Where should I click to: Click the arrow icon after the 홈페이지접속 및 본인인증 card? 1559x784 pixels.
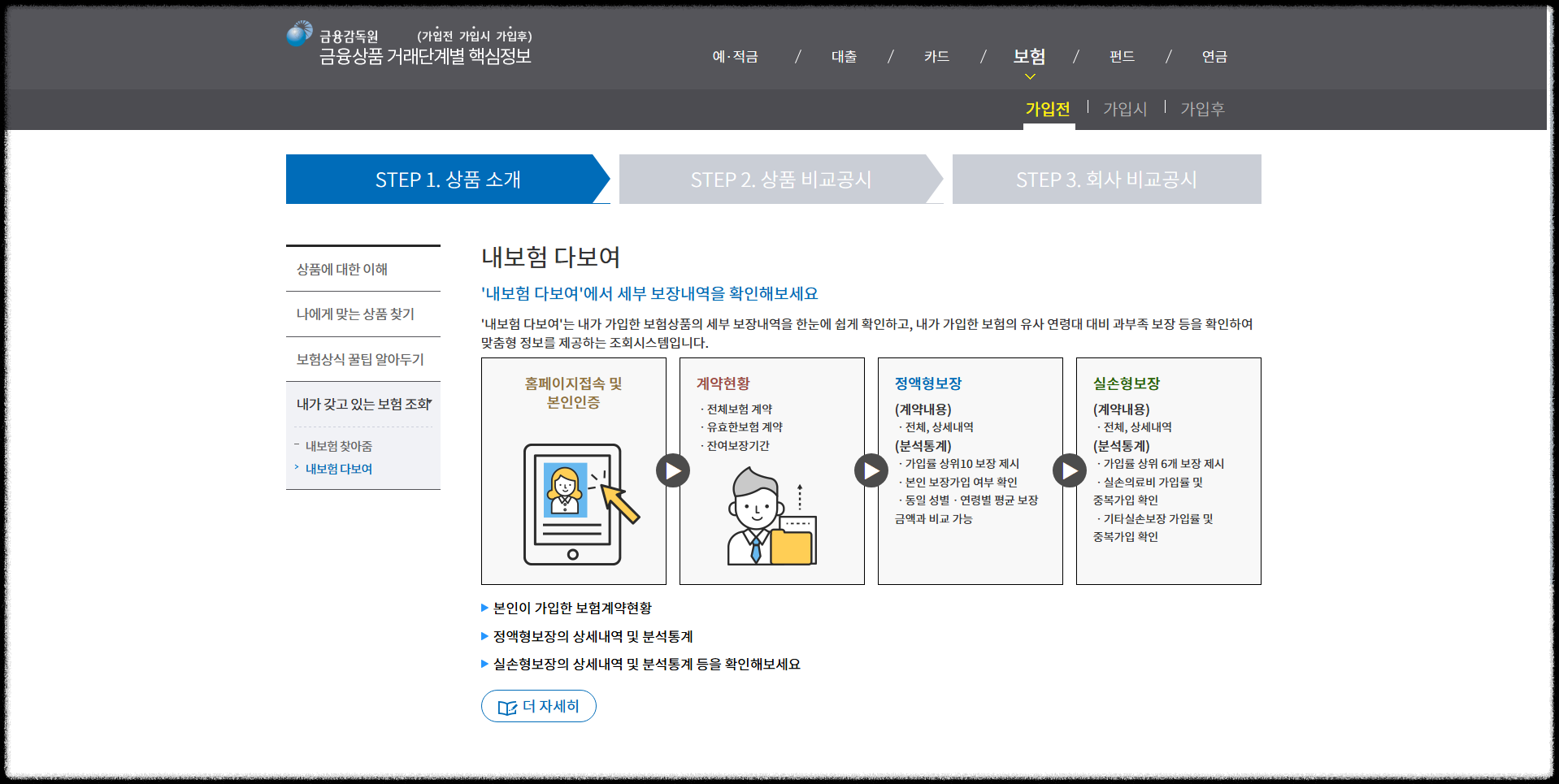pyautogui.click(x=673, y=470)
